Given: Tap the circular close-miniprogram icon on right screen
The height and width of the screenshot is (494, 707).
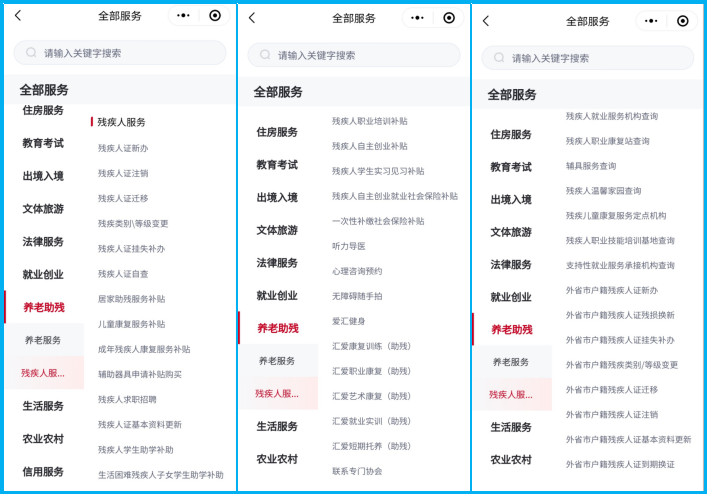Looking at the screenshot, I should point(683,21).
